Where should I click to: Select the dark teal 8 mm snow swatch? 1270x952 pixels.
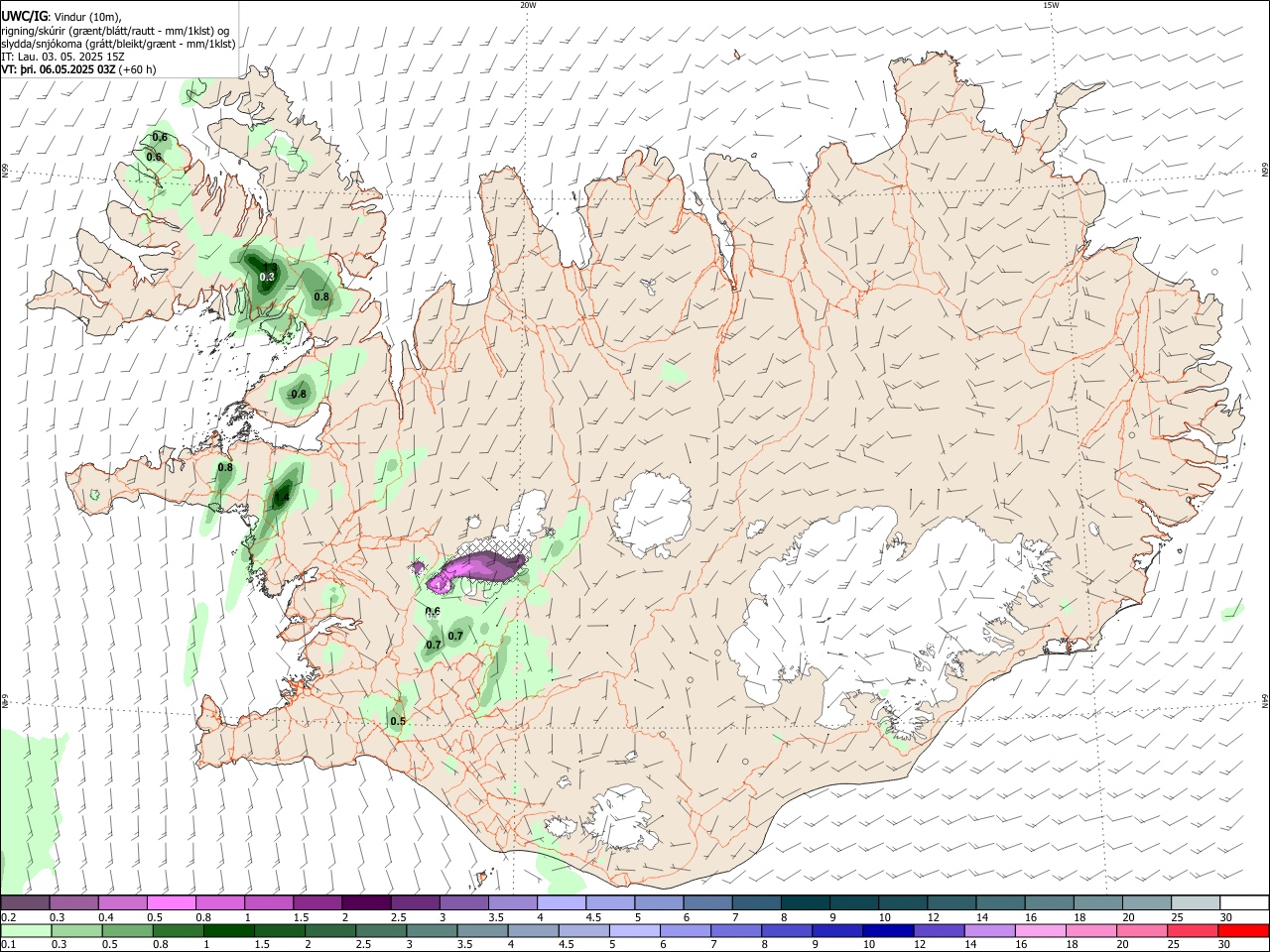pyautogui.click(x=806, y=903)
